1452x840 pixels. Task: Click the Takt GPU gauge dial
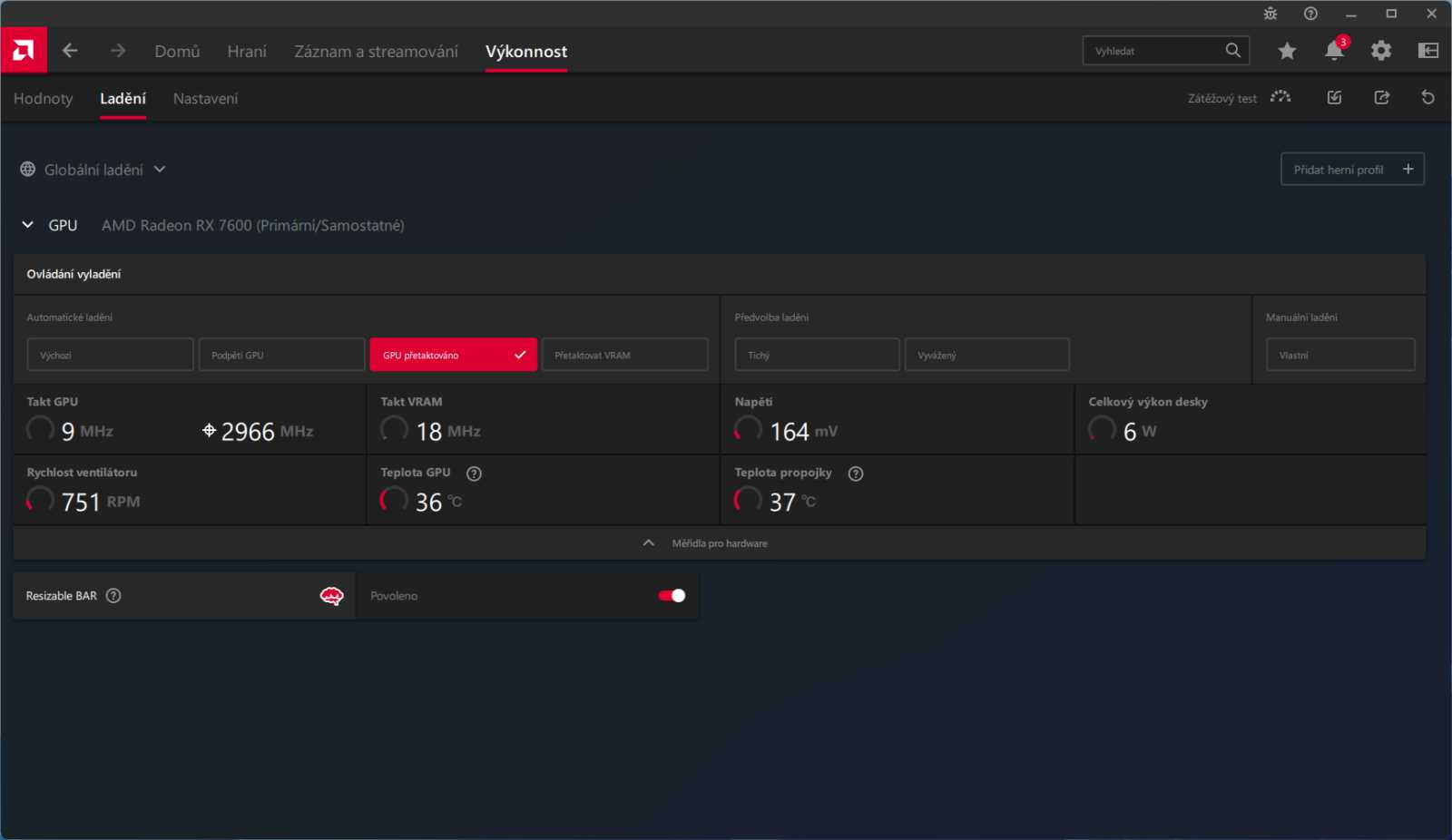(x=40, y=429)
